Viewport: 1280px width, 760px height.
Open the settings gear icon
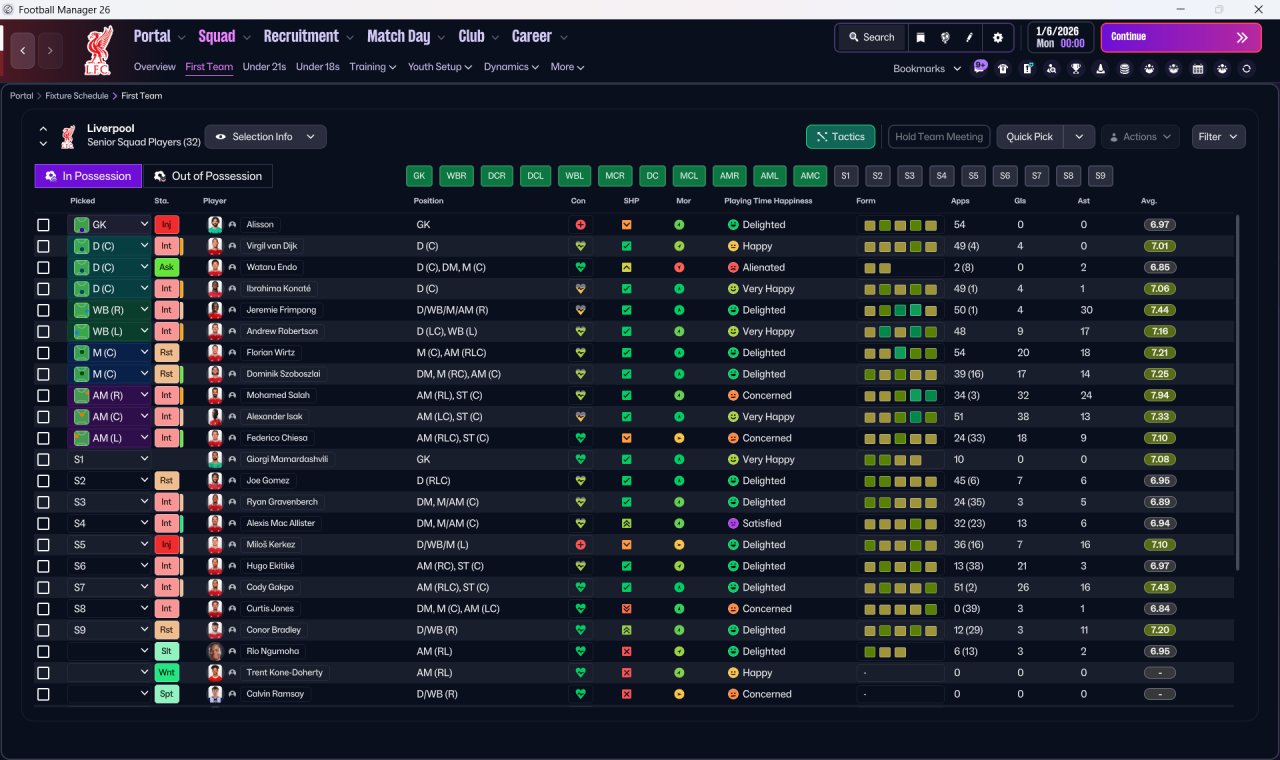coord(997,37)
